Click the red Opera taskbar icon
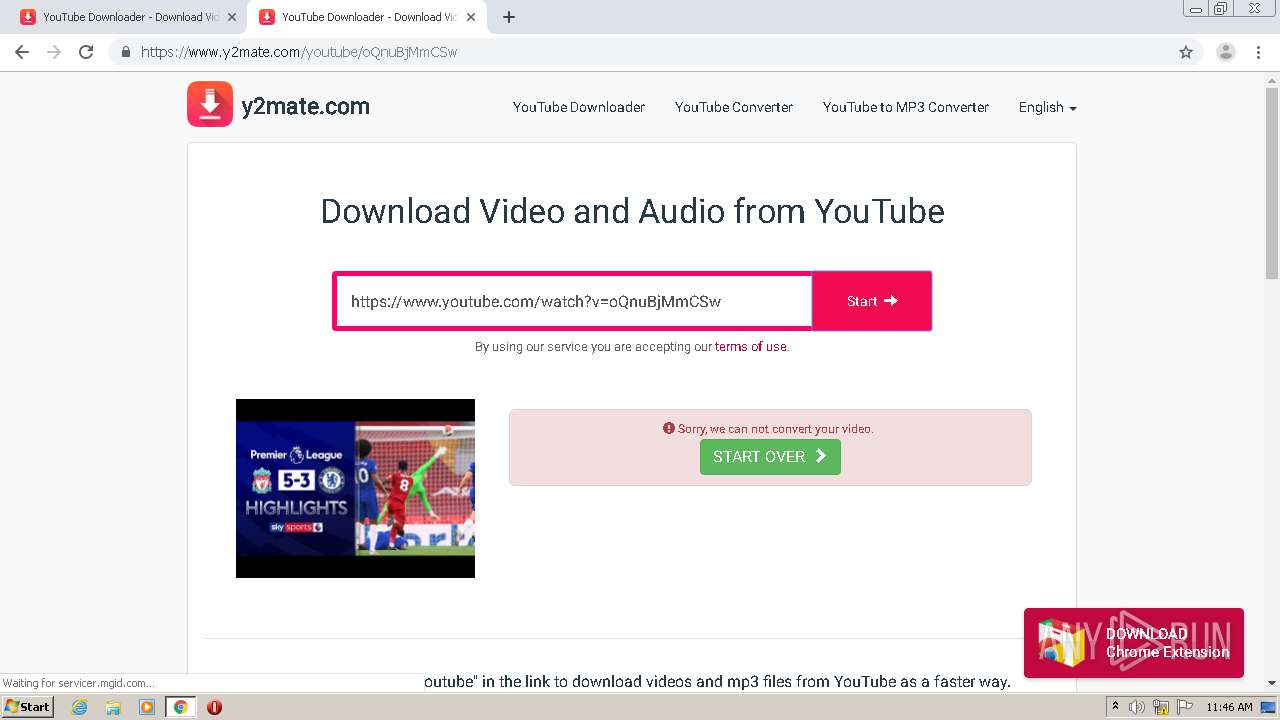Image resolution: width=1280 pixels, height=720 pixels. 214,707
